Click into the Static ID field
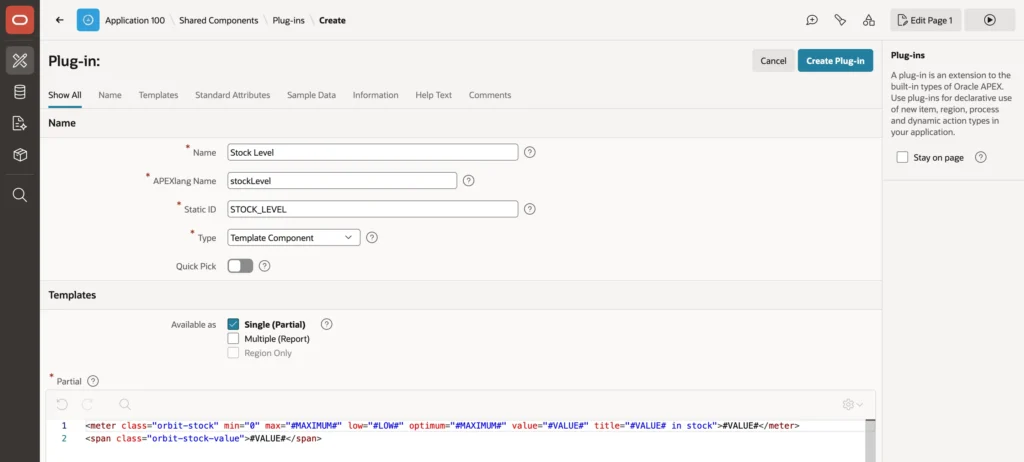Image resolution: width=1024 pixels, height=462 pixels. (x=373, y=209)
